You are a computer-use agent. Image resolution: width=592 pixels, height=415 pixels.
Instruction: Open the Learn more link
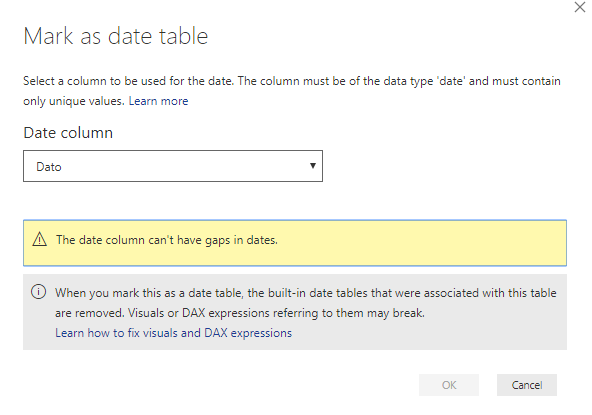tap(158, 101)
